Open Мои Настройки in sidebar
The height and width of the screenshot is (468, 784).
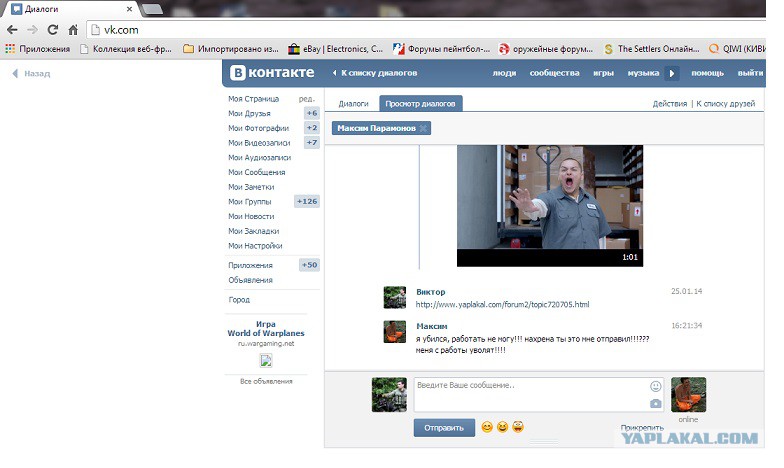(x=255, y=246)
